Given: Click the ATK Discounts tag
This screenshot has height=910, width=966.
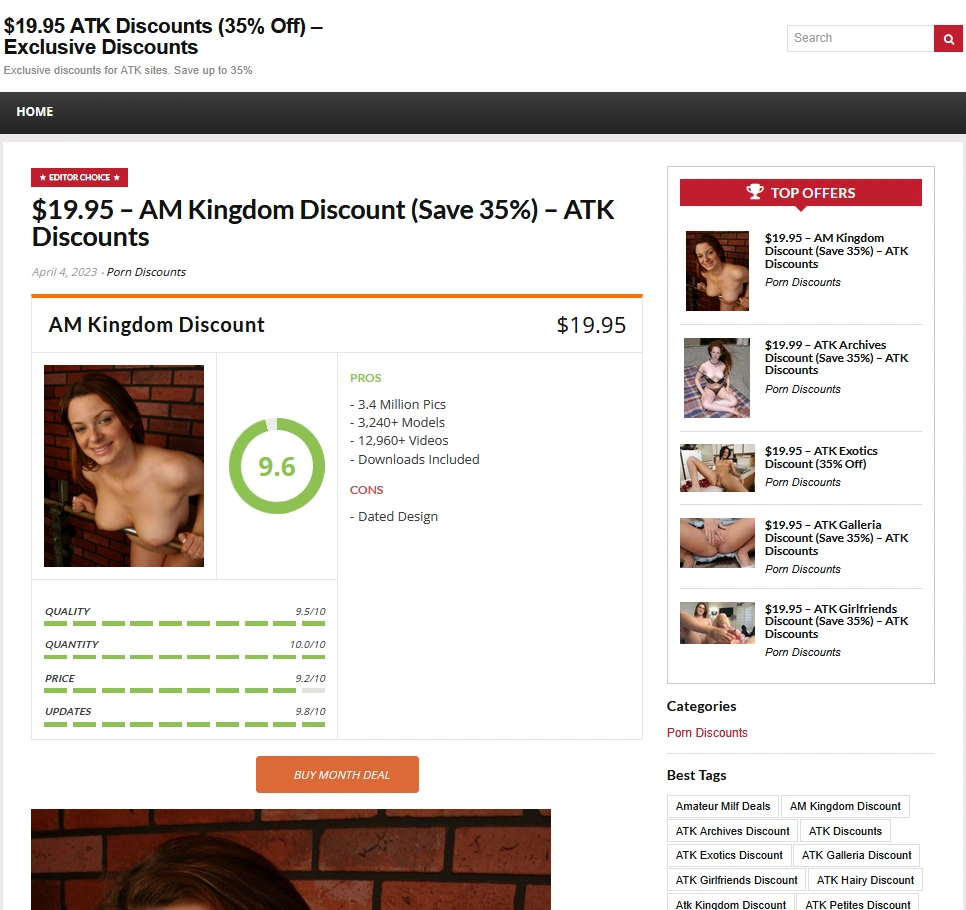Looking at the screenshot, I should click(x=845, y=831).
